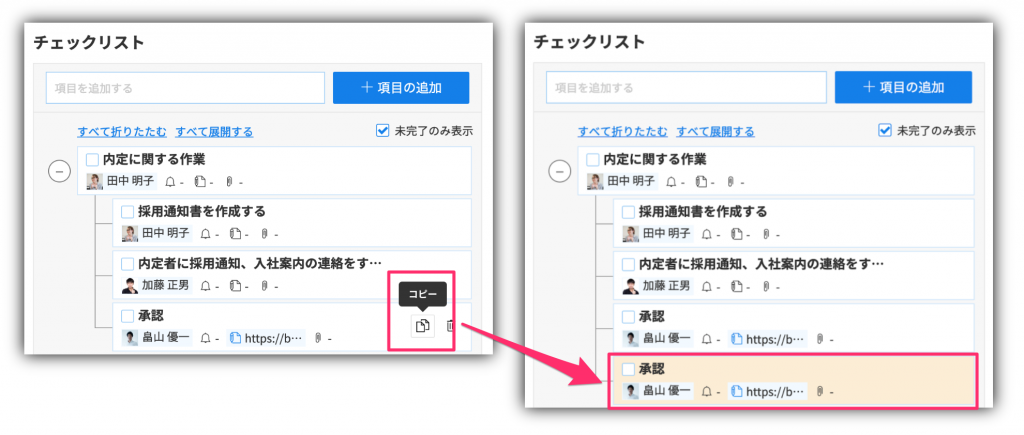Left panel: click assignee 加藤 正男
Viewport: 1024px width, 435px height.
click(156, 286)
